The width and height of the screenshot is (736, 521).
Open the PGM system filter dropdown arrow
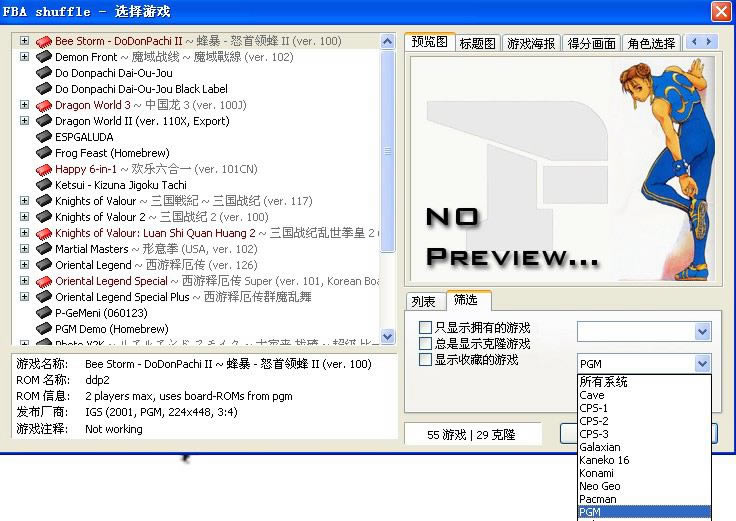point(702,364)
